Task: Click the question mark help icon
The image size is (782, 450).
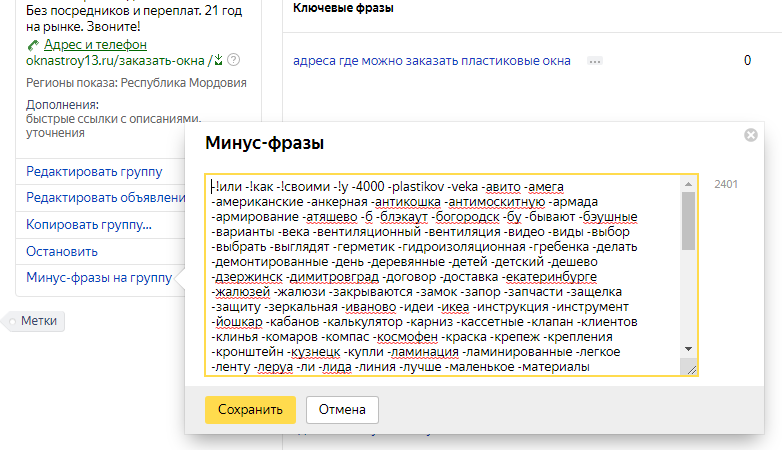Action: [233, 60]
